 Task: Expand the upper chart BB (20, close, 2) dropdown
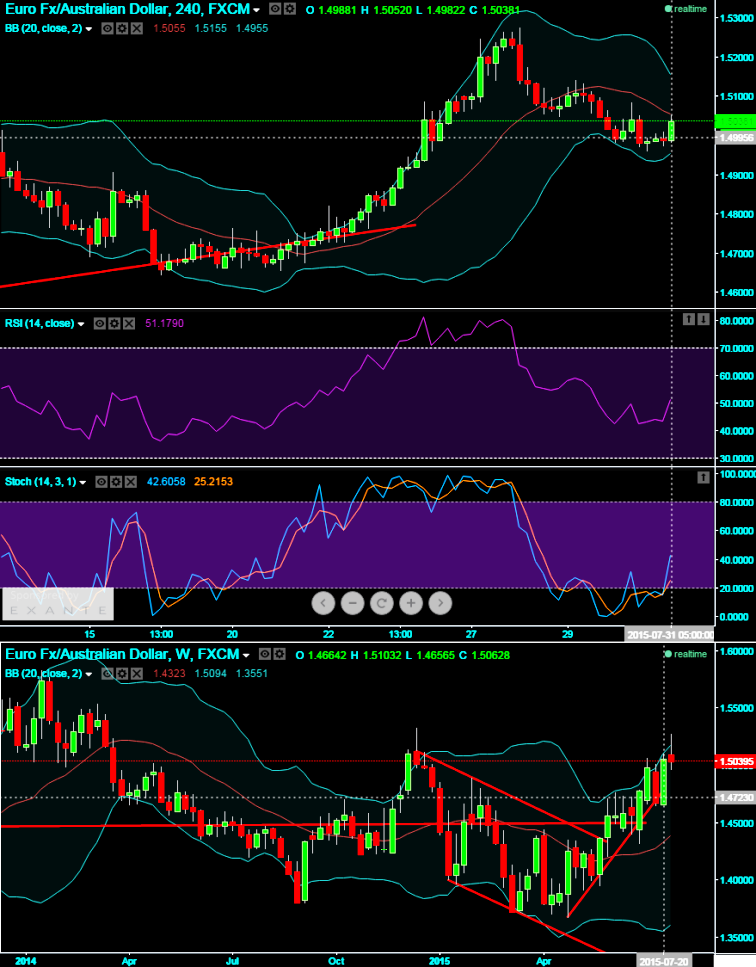(89, 29)
